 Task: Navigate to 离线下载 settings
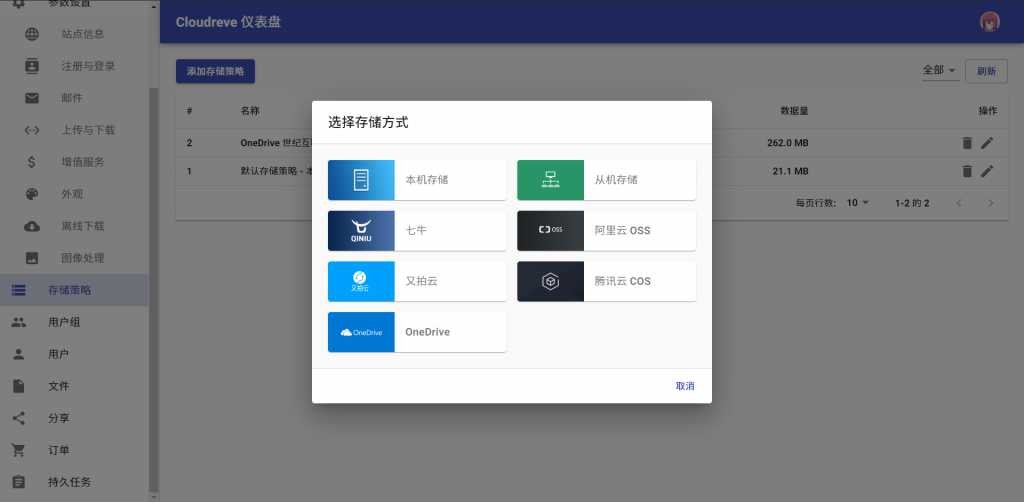(82, 226)
